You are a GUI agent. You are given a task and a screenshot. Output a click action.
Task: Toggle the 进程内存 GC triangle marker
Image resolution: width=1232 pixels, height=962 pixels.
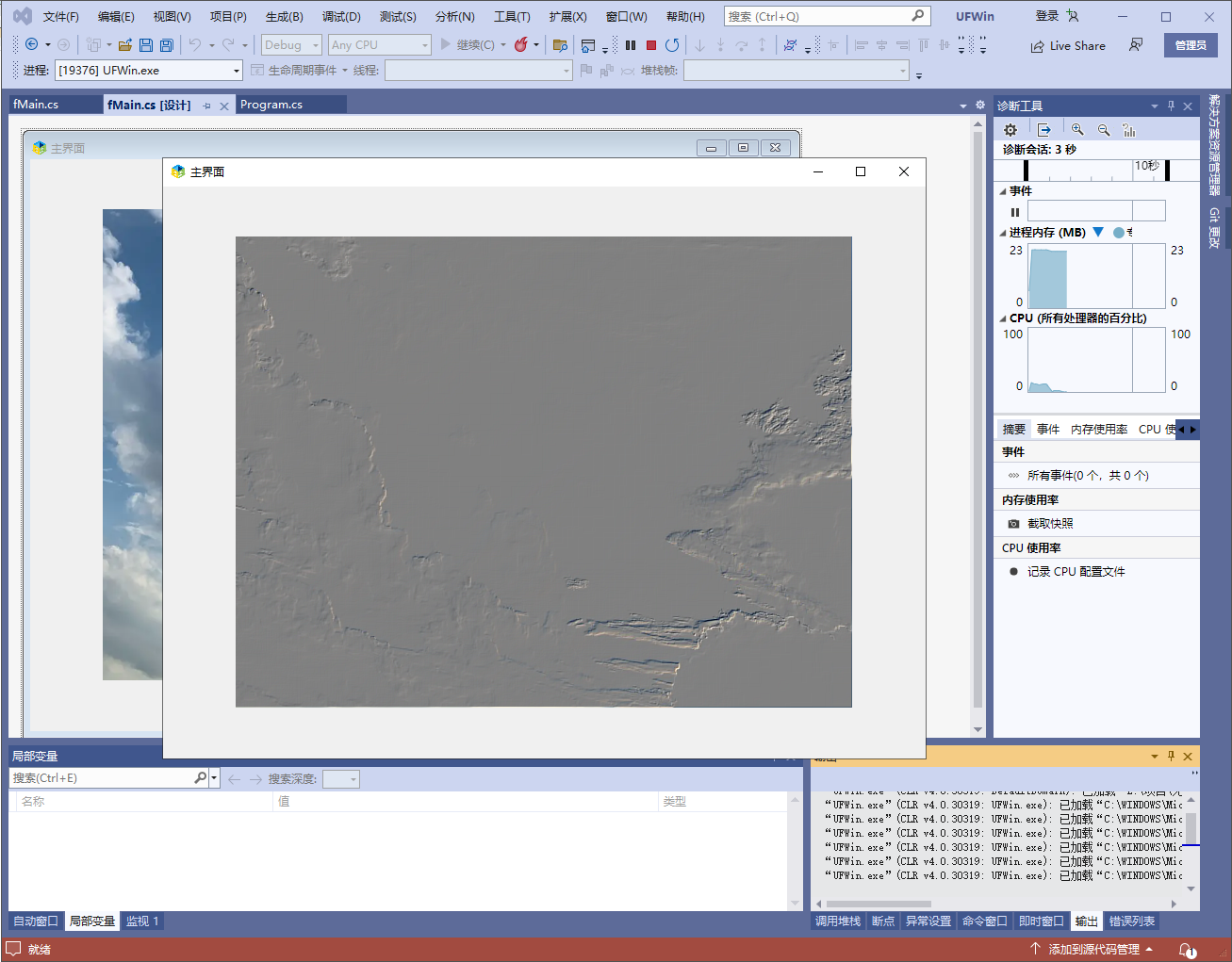[x=1098, y=232]
